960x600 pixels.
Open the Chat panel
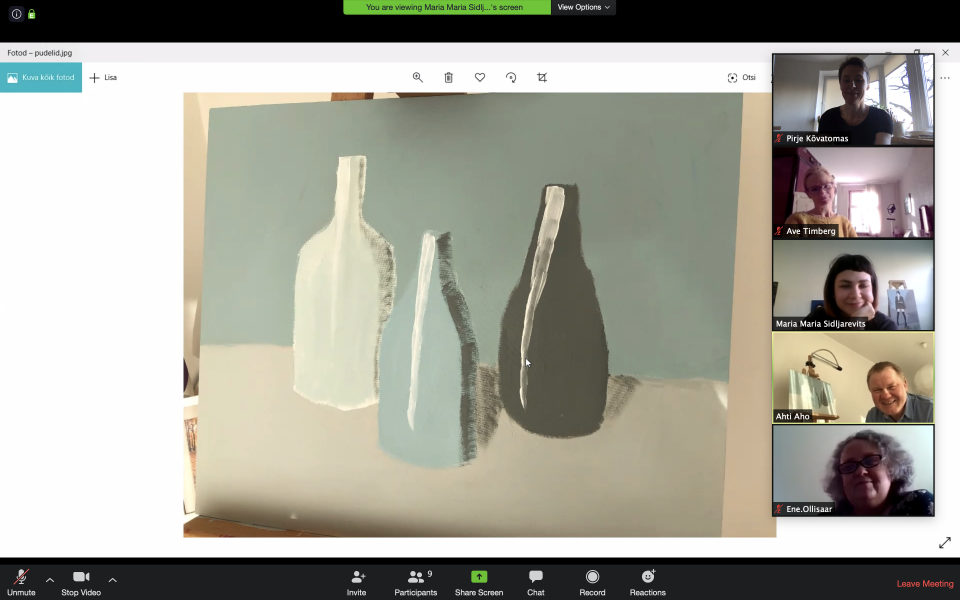(x=536, y=582)
